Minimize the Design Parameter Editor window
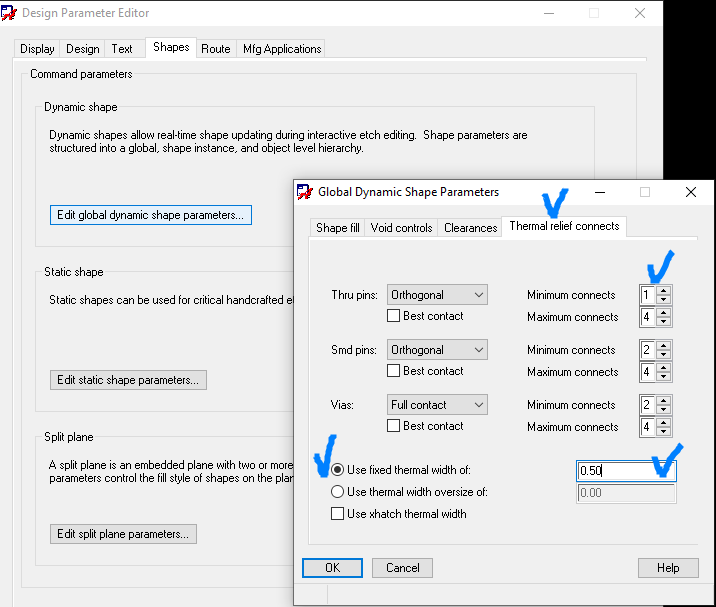The image size is (716, 607). click(549, 13)
